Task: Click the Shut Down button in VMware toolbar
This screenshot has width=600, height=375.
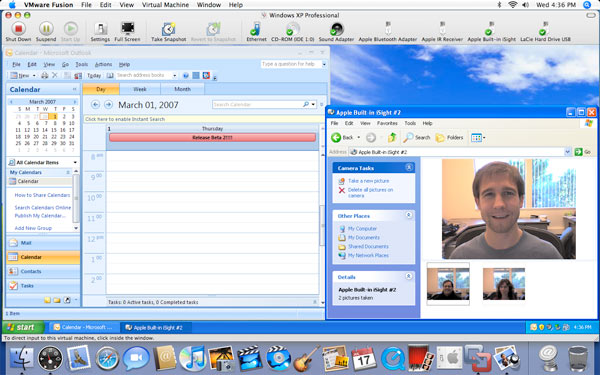Action: [x=18, y=32]
